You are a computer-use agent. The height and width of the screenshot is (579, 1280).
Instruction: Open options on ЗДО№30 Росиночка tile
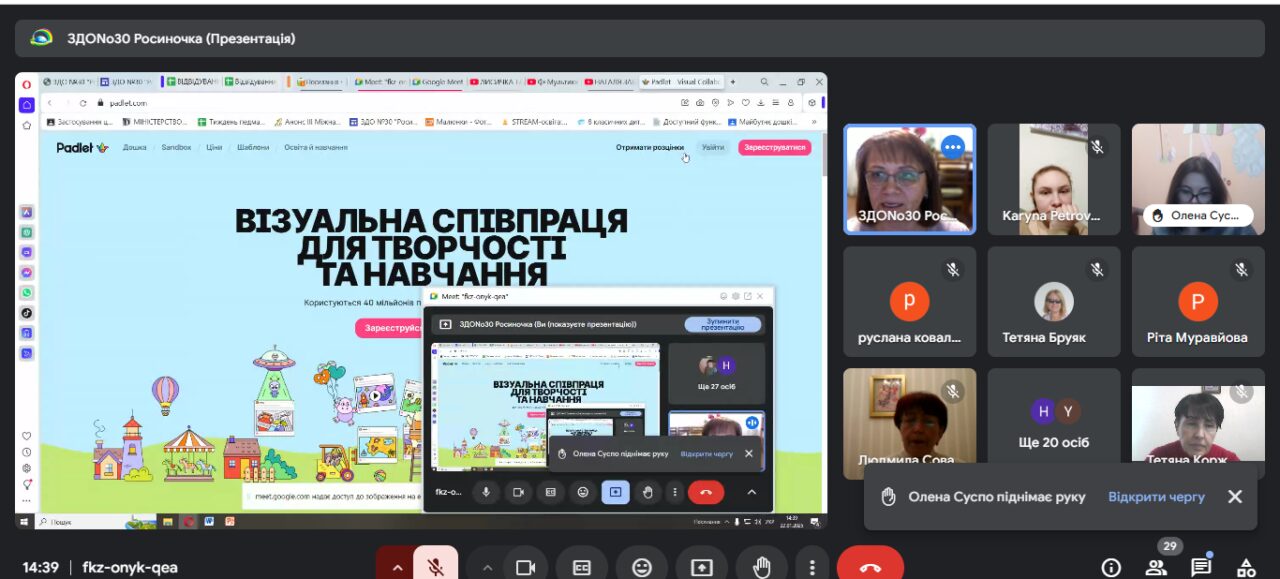click(x=952, y=147)
